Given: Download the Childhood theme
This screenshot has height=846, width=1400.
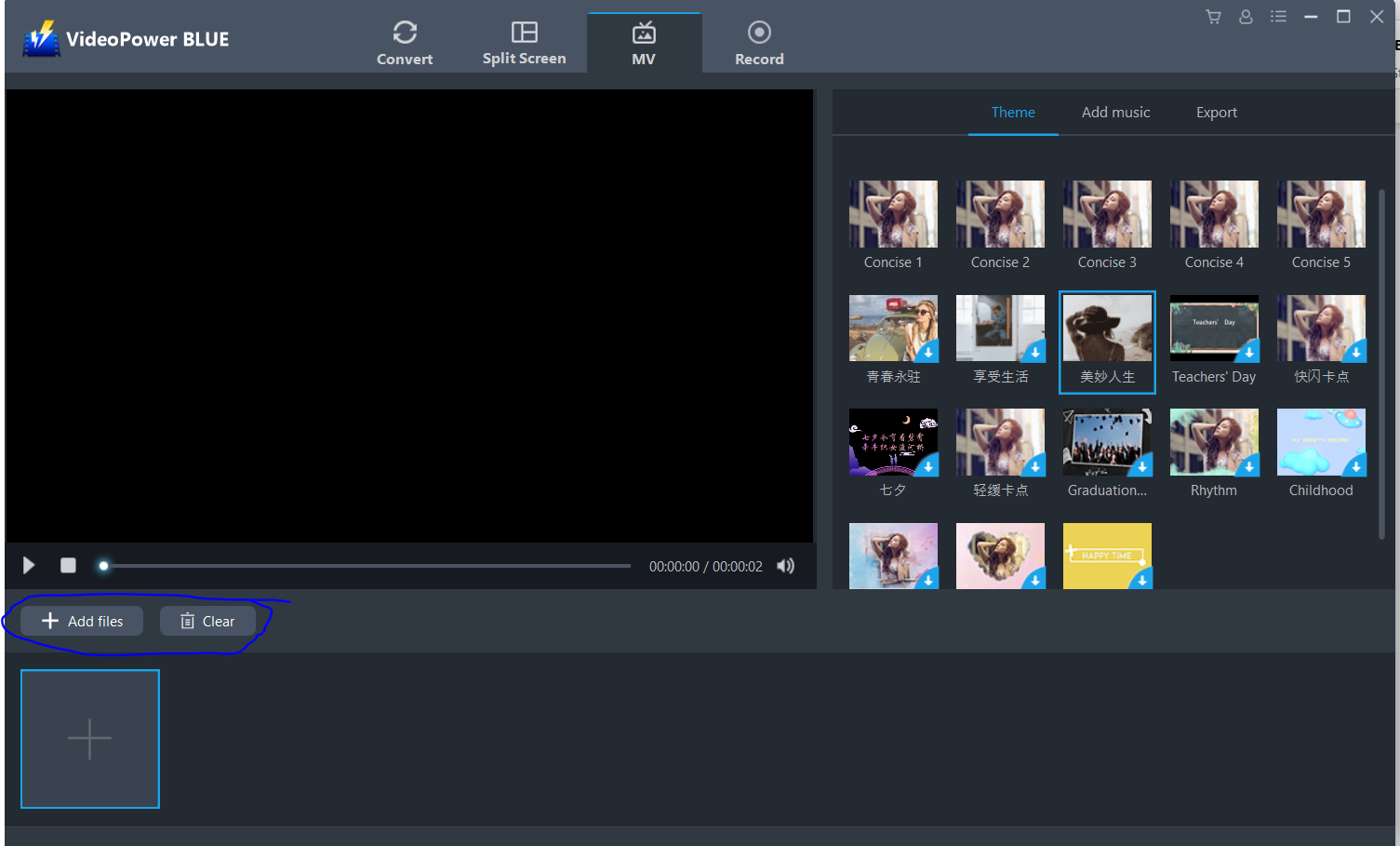Looking at the screenshot, I should click(x=1357, y=465).
